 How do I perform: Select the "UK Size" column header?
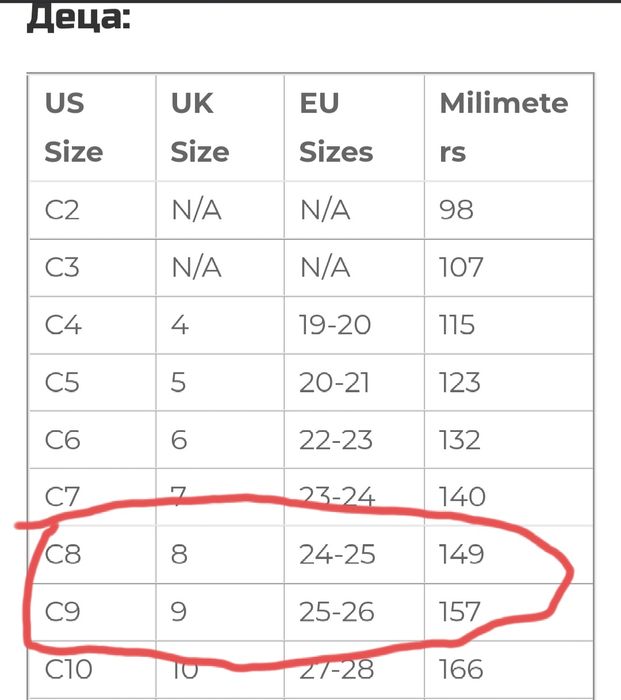click(199, 127)
